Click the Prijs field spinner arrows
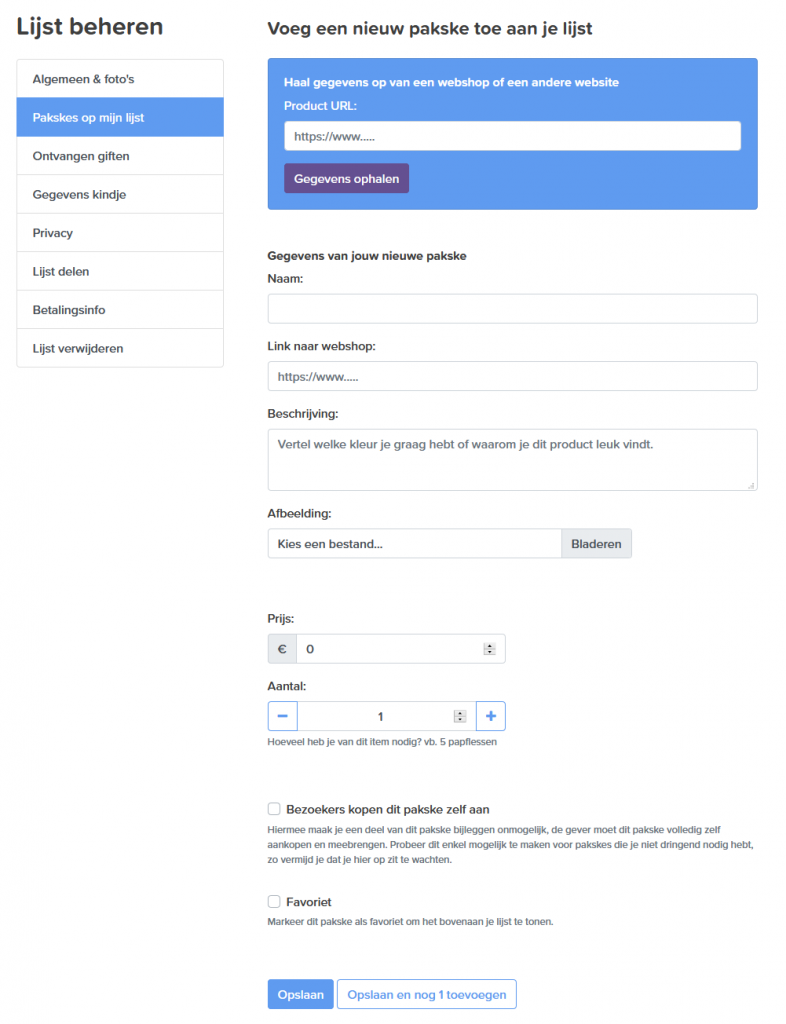786x1024 pixels. point(490,649)
